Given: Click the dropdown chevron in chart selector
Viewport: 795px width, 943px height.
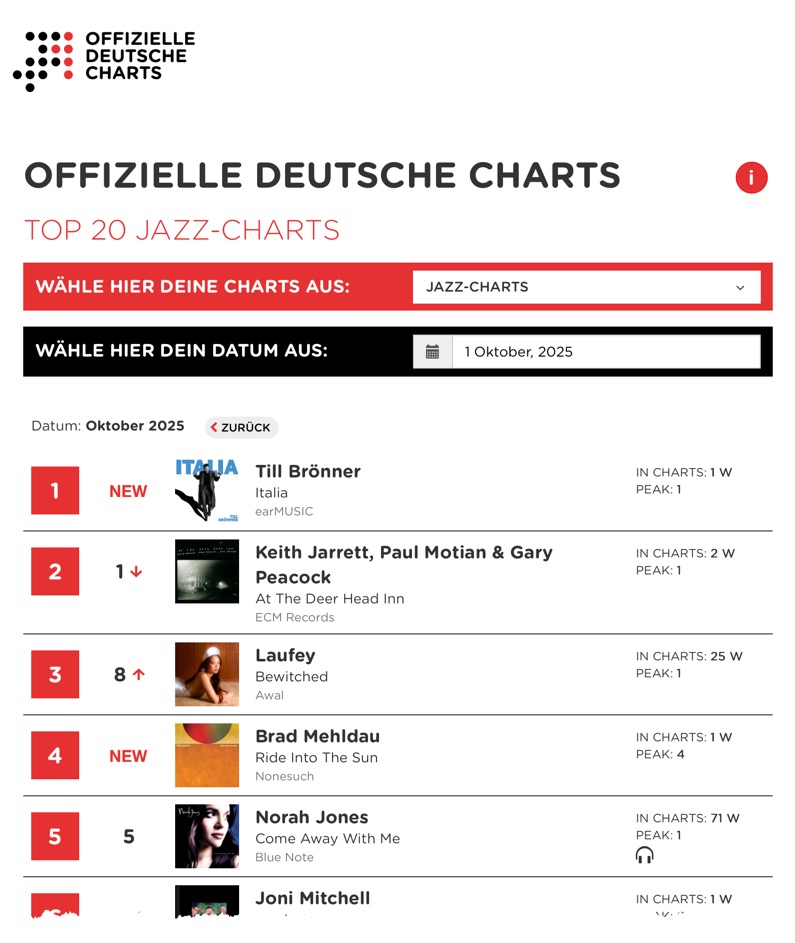Looking at the screenshot, I should [740, 288].
